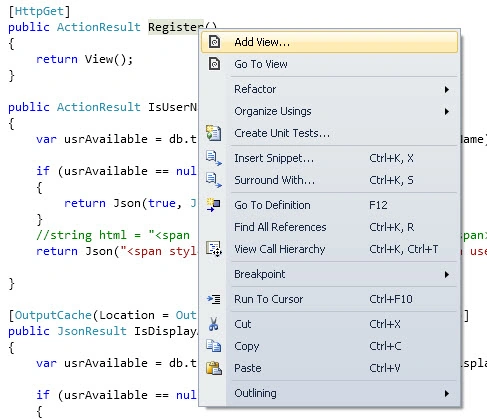This screenshot has height=419, width=487.
Task: Click the Paste clipboard icon
Action: (214, 368)
